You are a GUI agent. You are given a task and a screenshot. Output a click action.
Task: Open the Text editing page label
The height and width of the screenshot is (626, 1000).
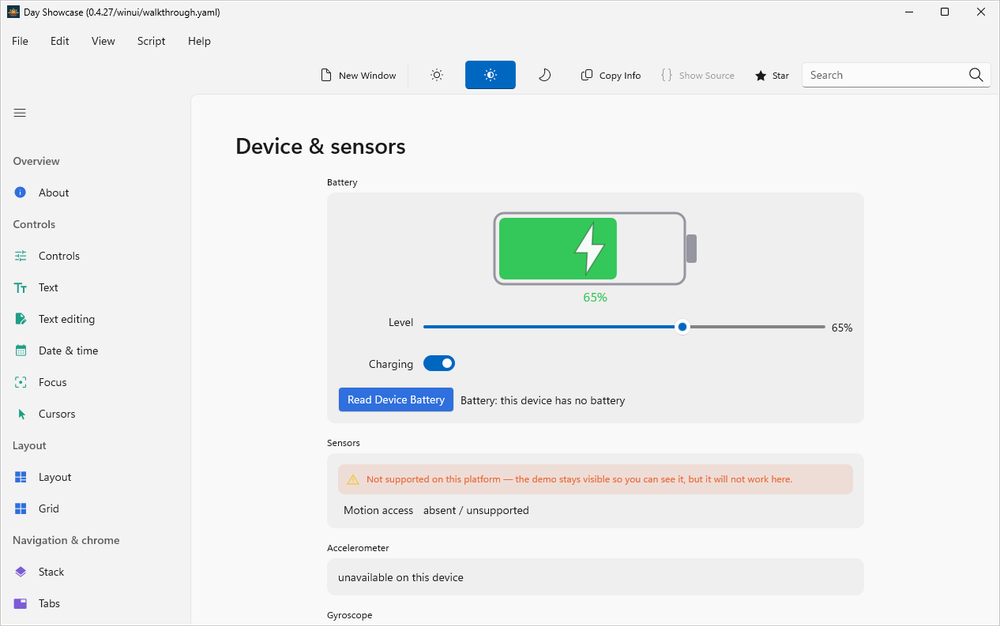point(66,319)
